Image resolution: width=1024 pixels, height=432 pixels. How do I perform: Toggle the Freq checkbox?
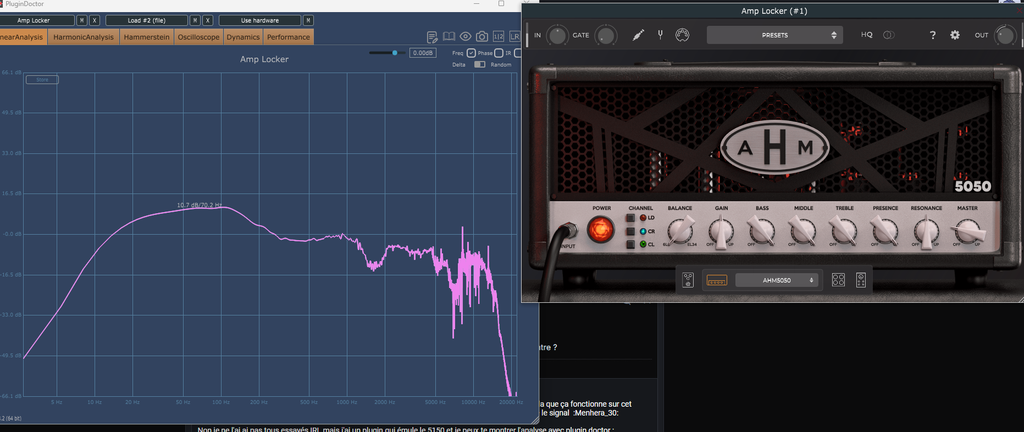click(x=471, y=53)
